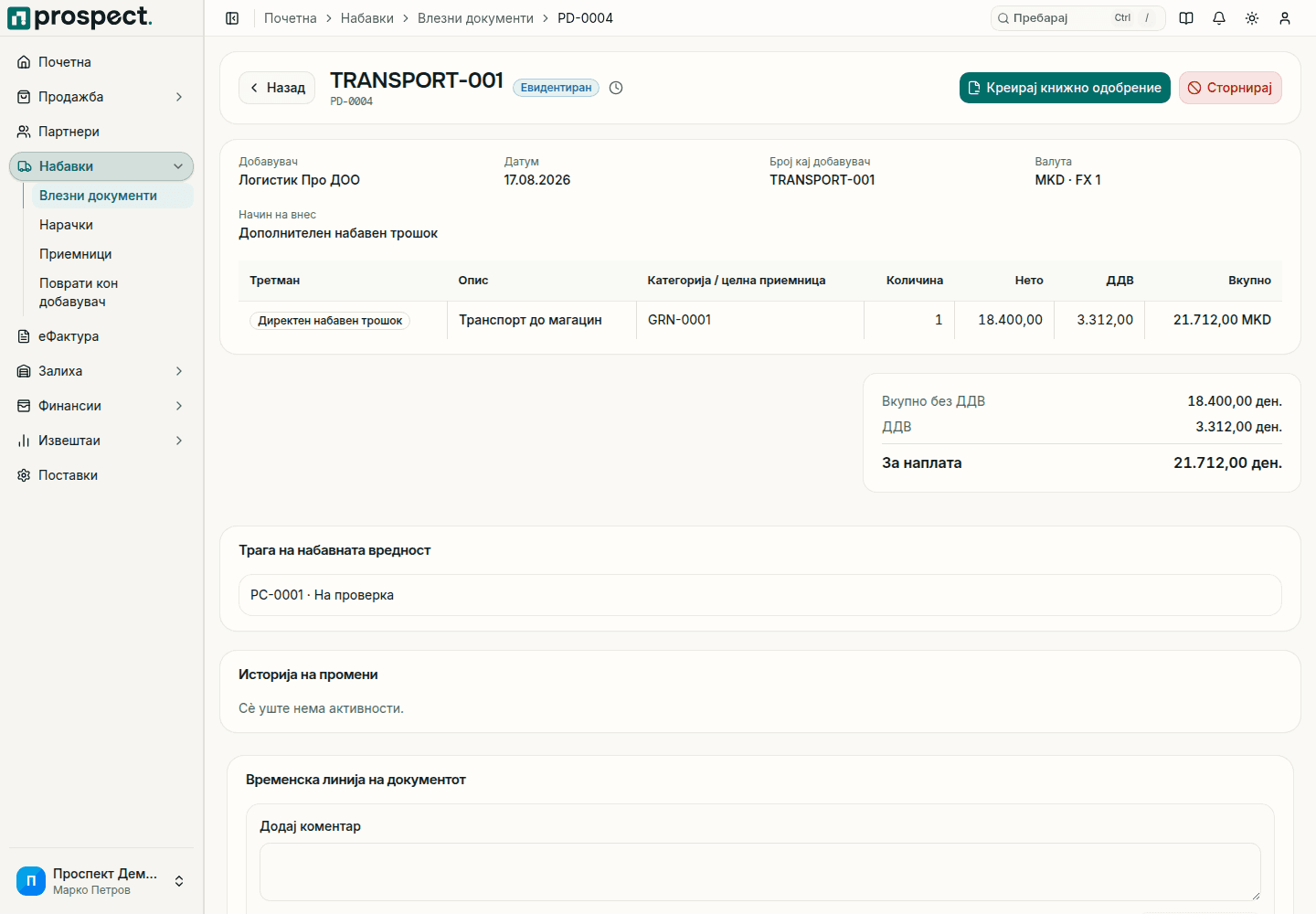The image size is (1316, 914).
Task: Click Набавки in the breadcrumb
Action: coord(367,18)
